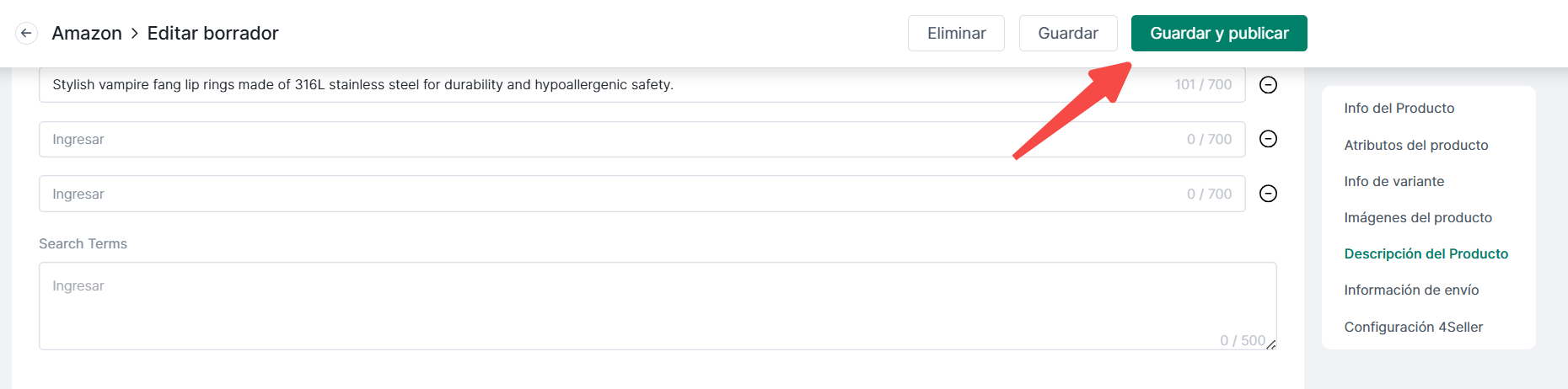Open Atributos del producto section
The height and width of the screenshot is (389, 1568).
[x=1415, y=146]
